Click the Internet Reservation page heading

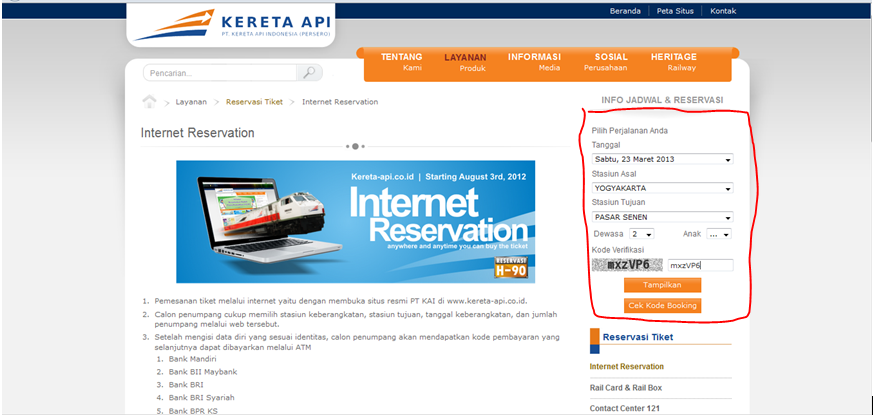(198, 133)
